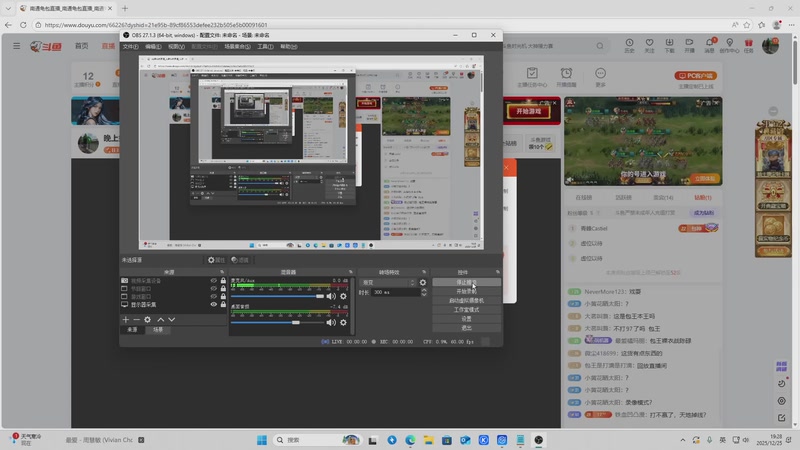
Task: Open OBS Scene Collection menu
Action: (x=237, y=46)
